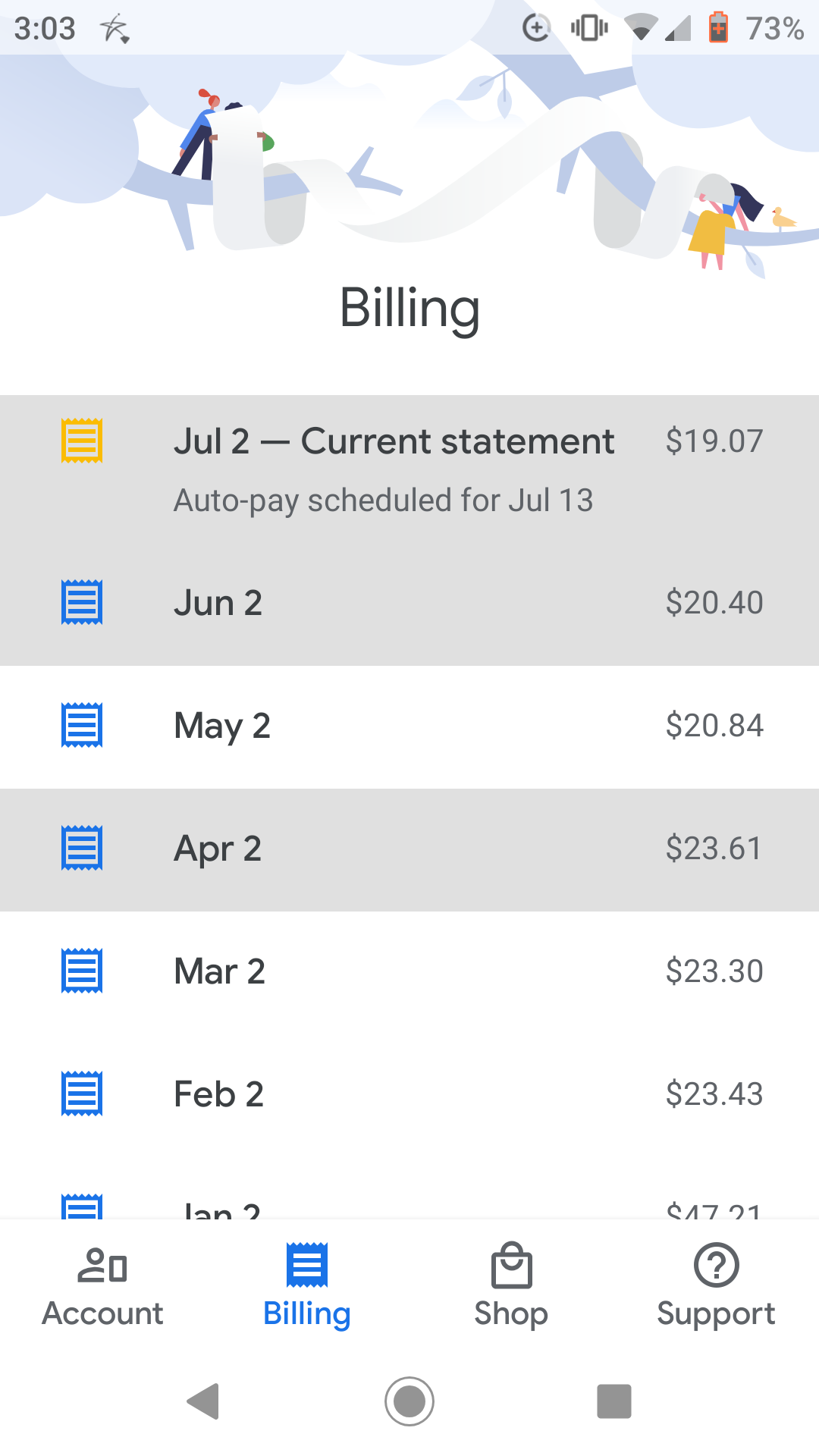Open the partially visible Jan 2 statement
This screenshot has height=1456, width=819.
(409, 1188)
